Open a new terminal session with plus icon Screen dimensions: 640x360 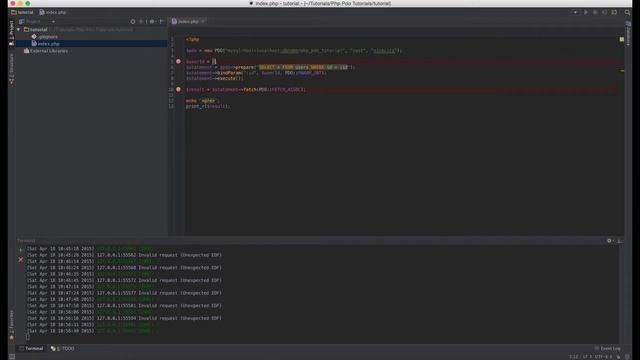(x=20, y=250)
